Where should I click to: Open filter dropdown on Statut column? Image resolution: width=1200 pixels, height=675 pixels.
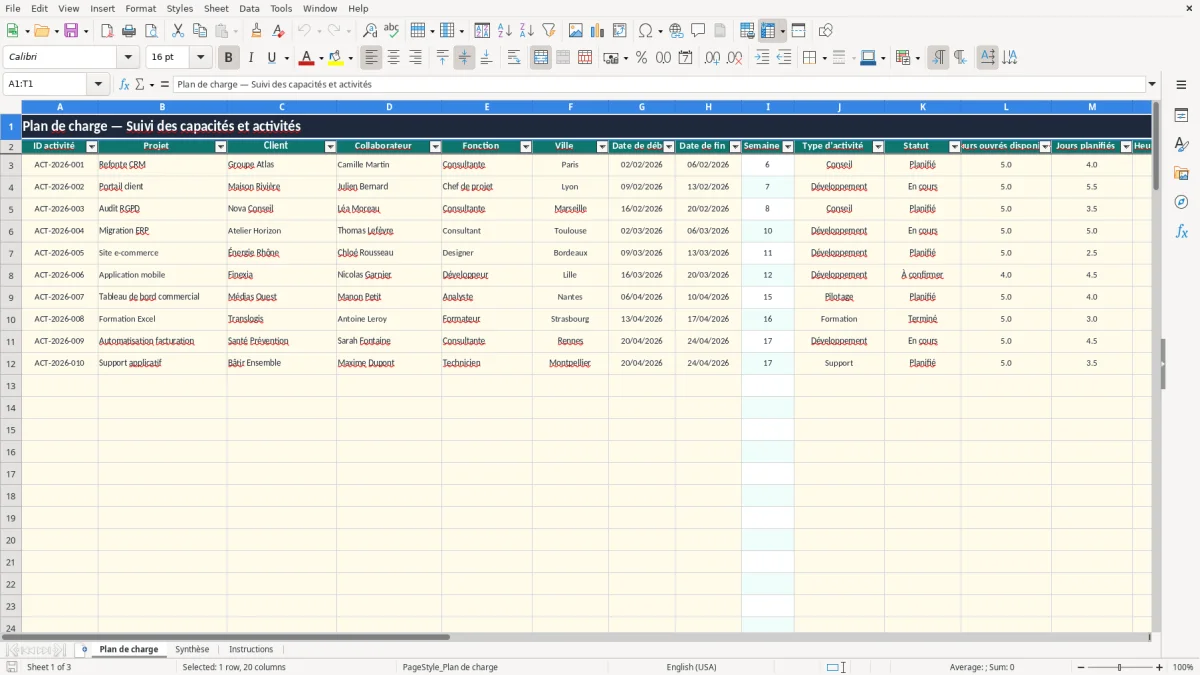[x=954, y=147]
